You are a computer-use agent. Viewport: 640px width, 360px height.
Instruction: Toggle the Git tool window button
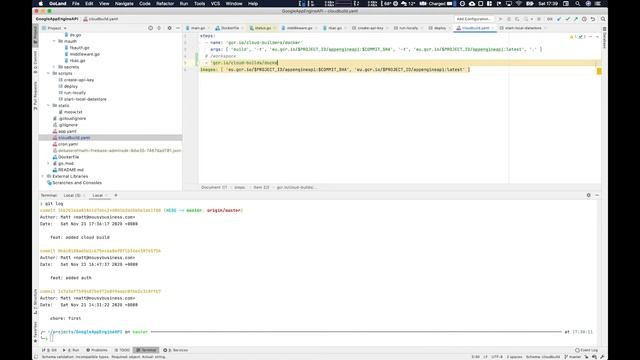point(50,350)
